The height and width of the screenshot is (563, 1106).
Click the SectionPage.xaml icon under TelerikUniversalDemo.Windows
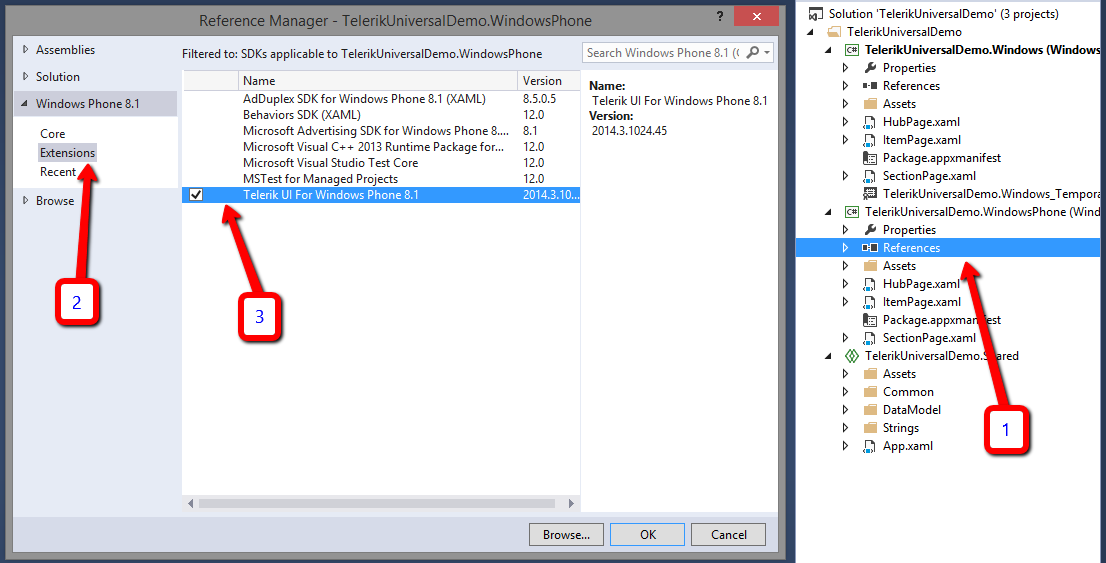click(870, 176)
